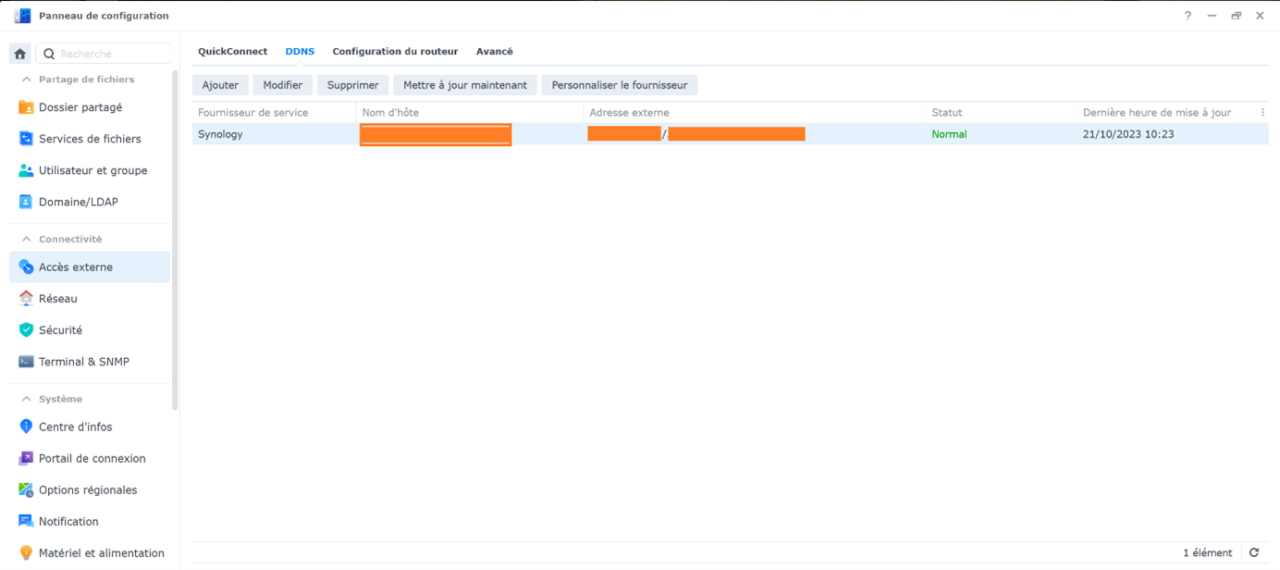Collapse the Système section
Viewport: 1280px width, 570px height.
click(x=26, y=399)
